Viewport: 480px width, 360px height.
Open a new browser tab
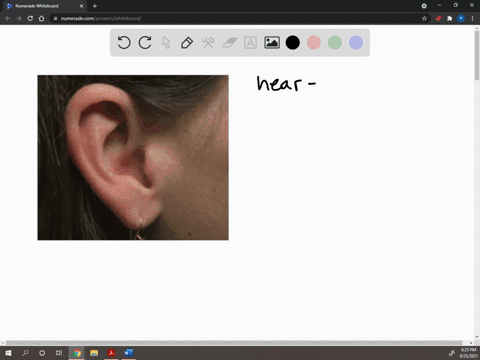pyautogui.click(x=95, y=6)
